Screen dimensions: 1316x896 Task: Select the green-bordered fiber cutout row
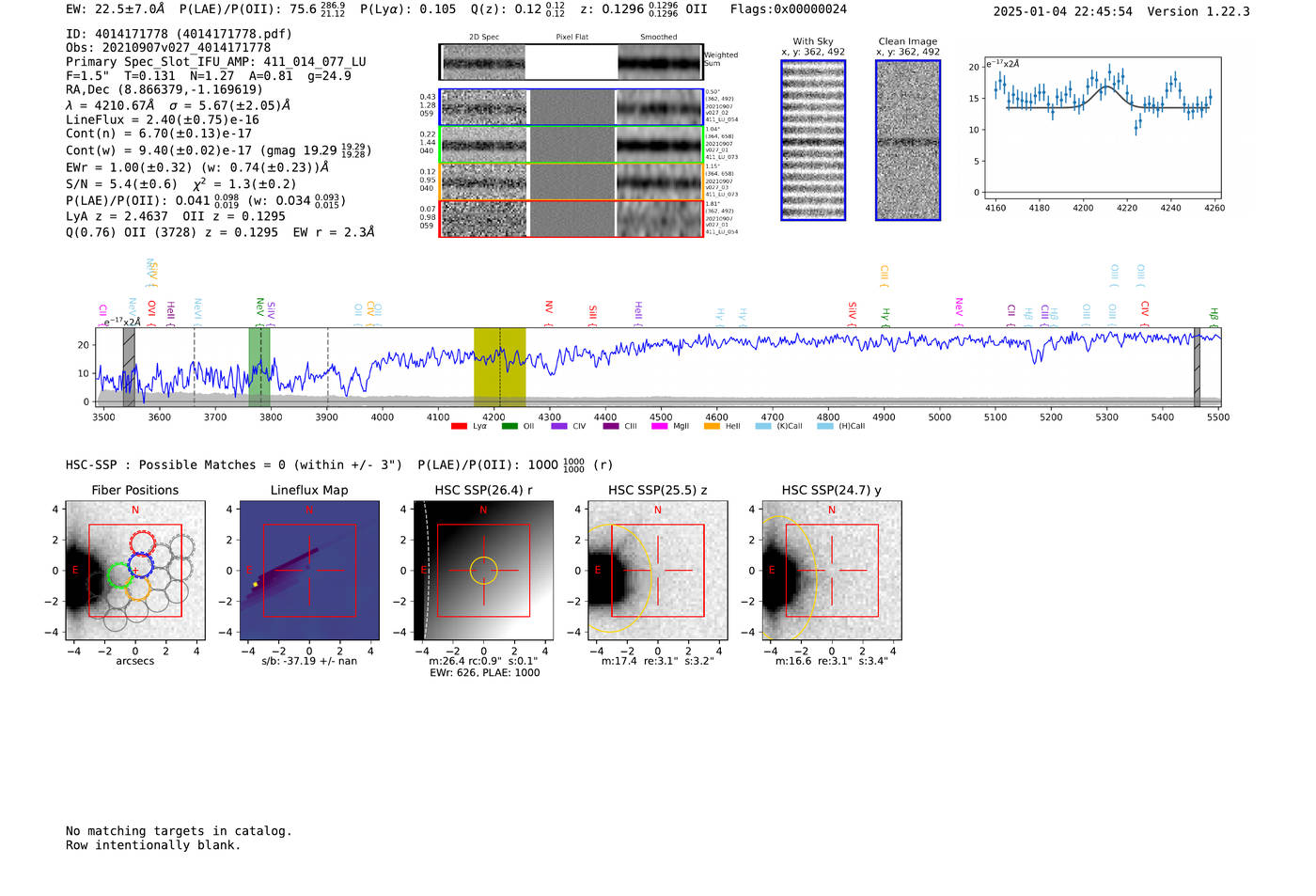coord(572,145)
